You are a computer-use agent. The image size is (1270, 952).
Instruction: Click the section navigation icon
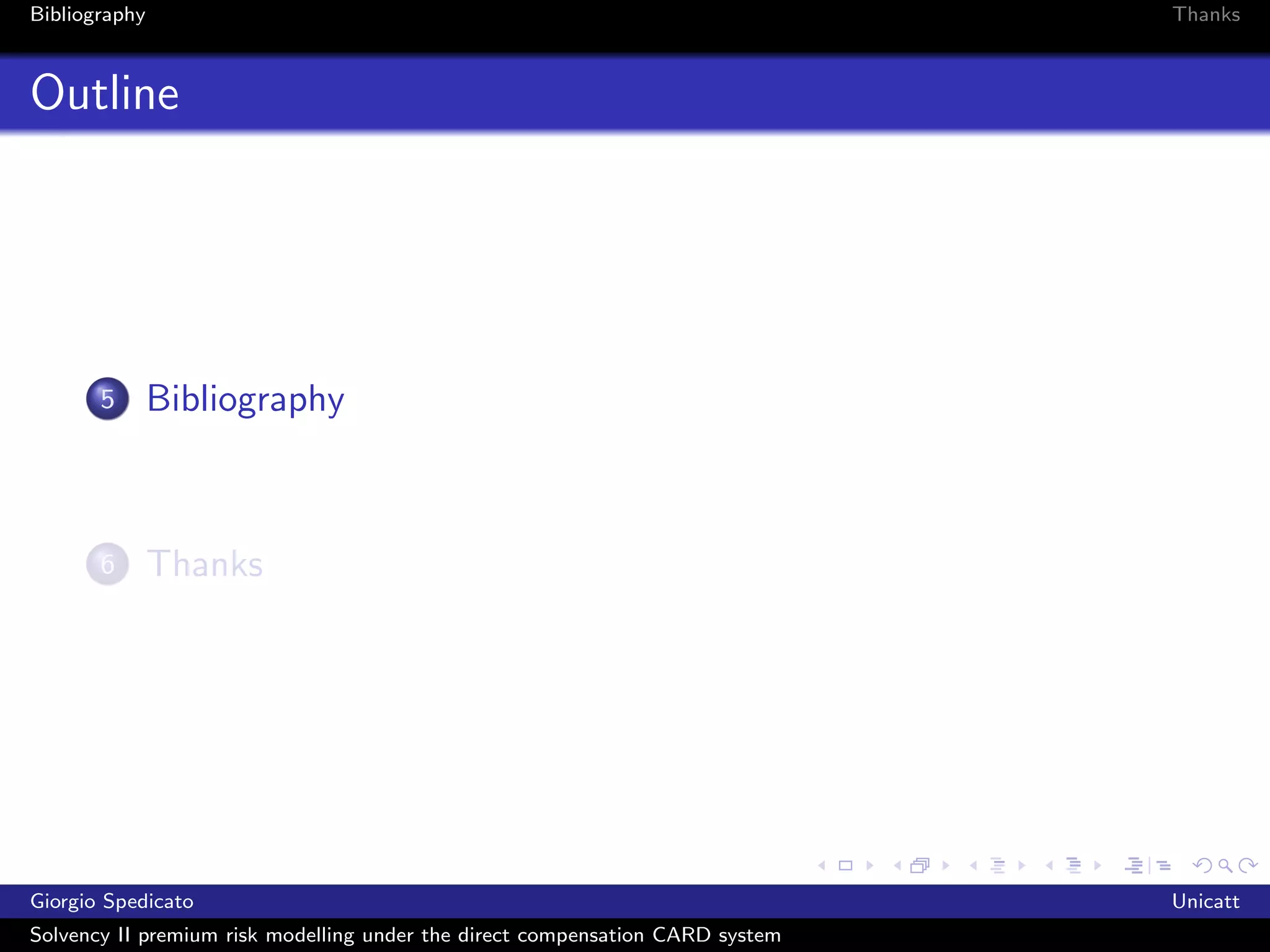tap(1073, 865)
